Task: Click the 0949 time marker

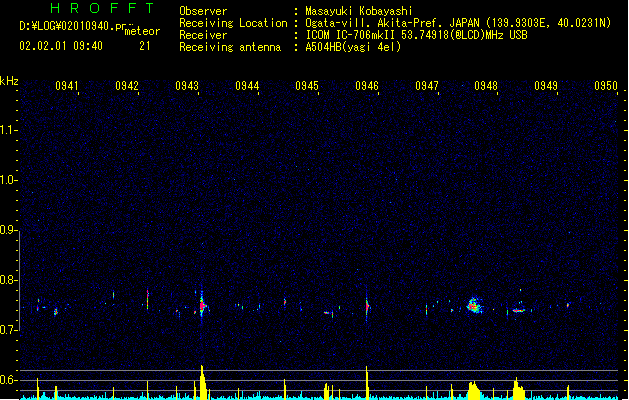Action: click(x=546, y=86)
